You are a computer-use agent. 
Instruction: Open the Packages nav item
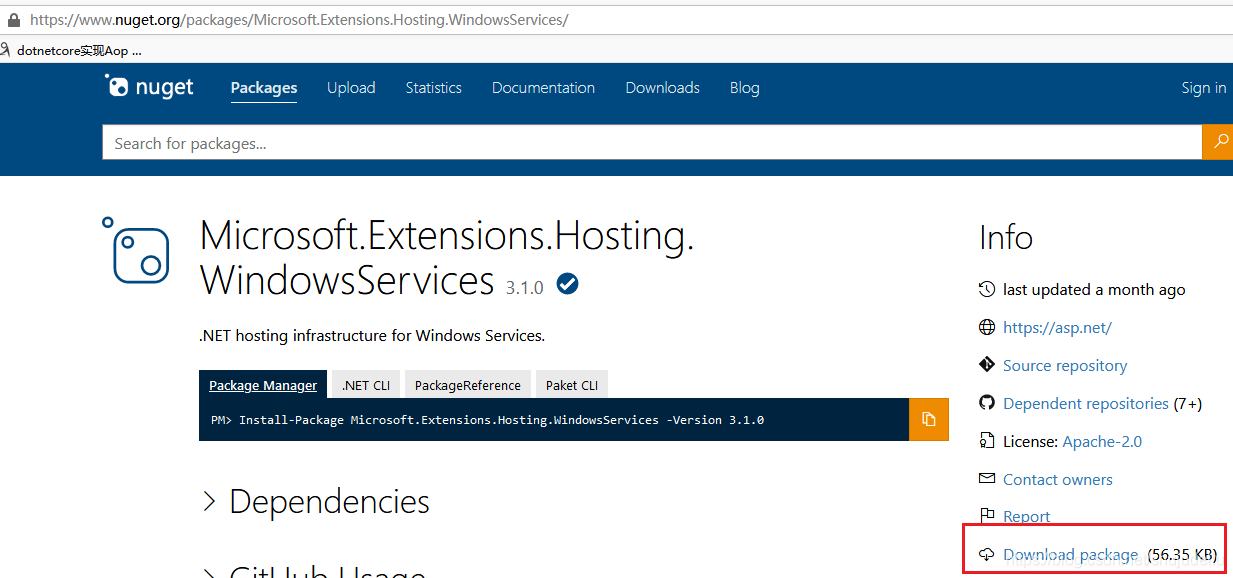pyautogui.click(x=264, y=88)
